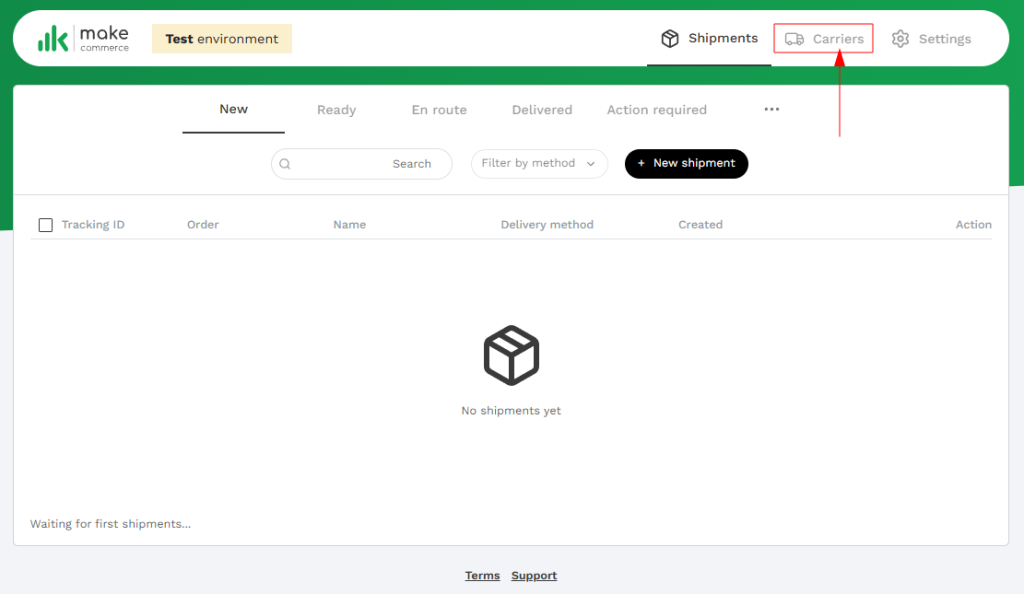Click the empty package illustration
1024x594 pixels.
coord(511,355)
